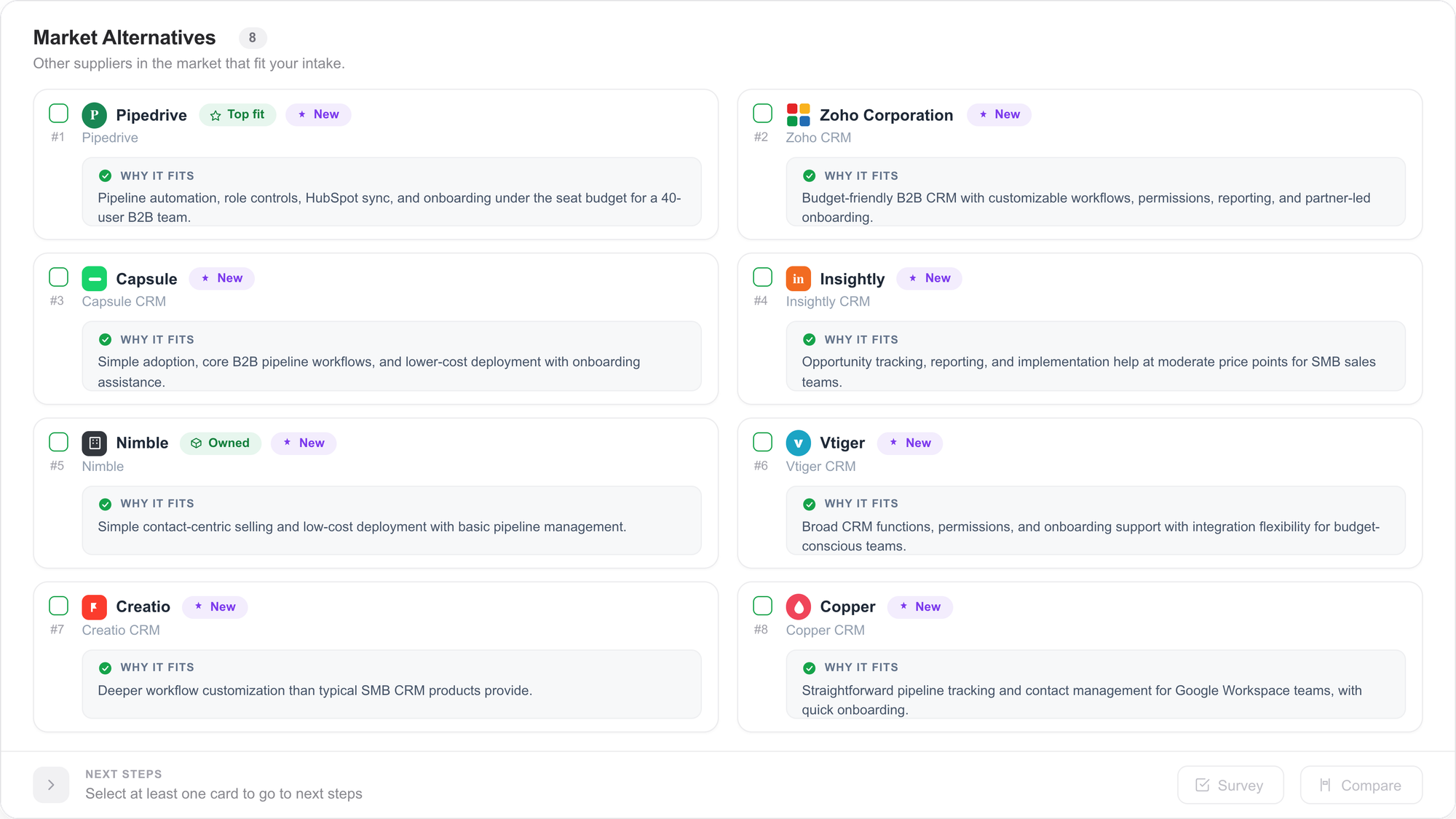Image resolution: width=1456 pixels, height=819 pixels.
Task: Click the Copper CRM product subtitle
Action: (x=825, y=630)
